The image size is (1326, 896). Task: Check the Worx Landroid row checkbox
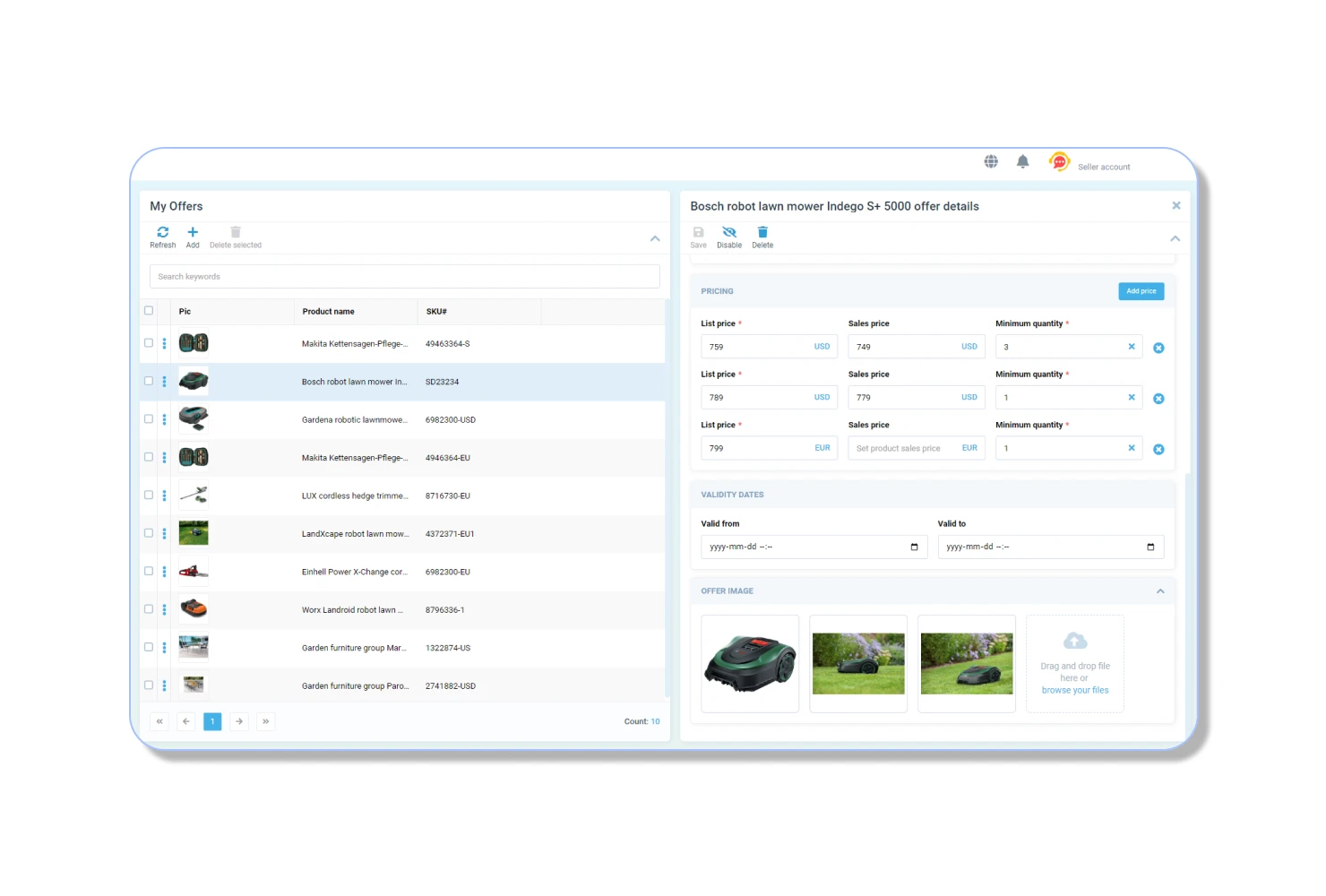[x=149, y=609]
